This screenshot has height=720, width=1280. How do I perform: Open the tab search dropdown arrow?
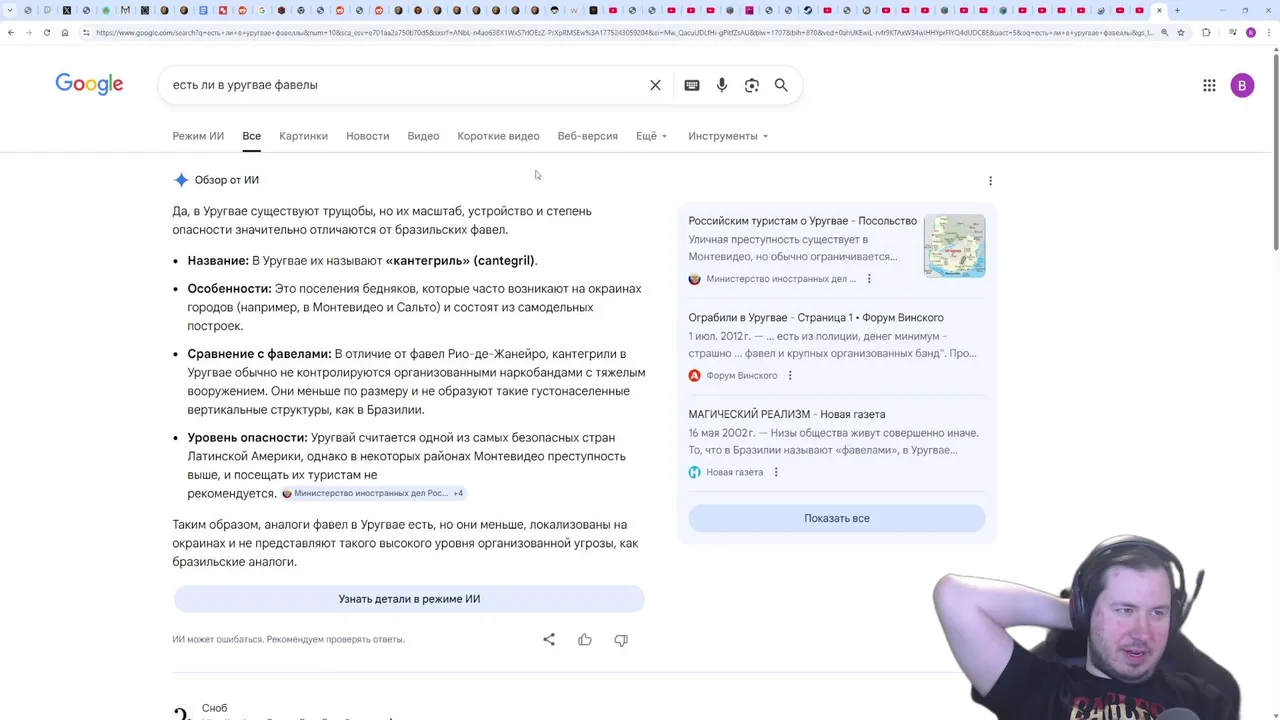(9, 10)
